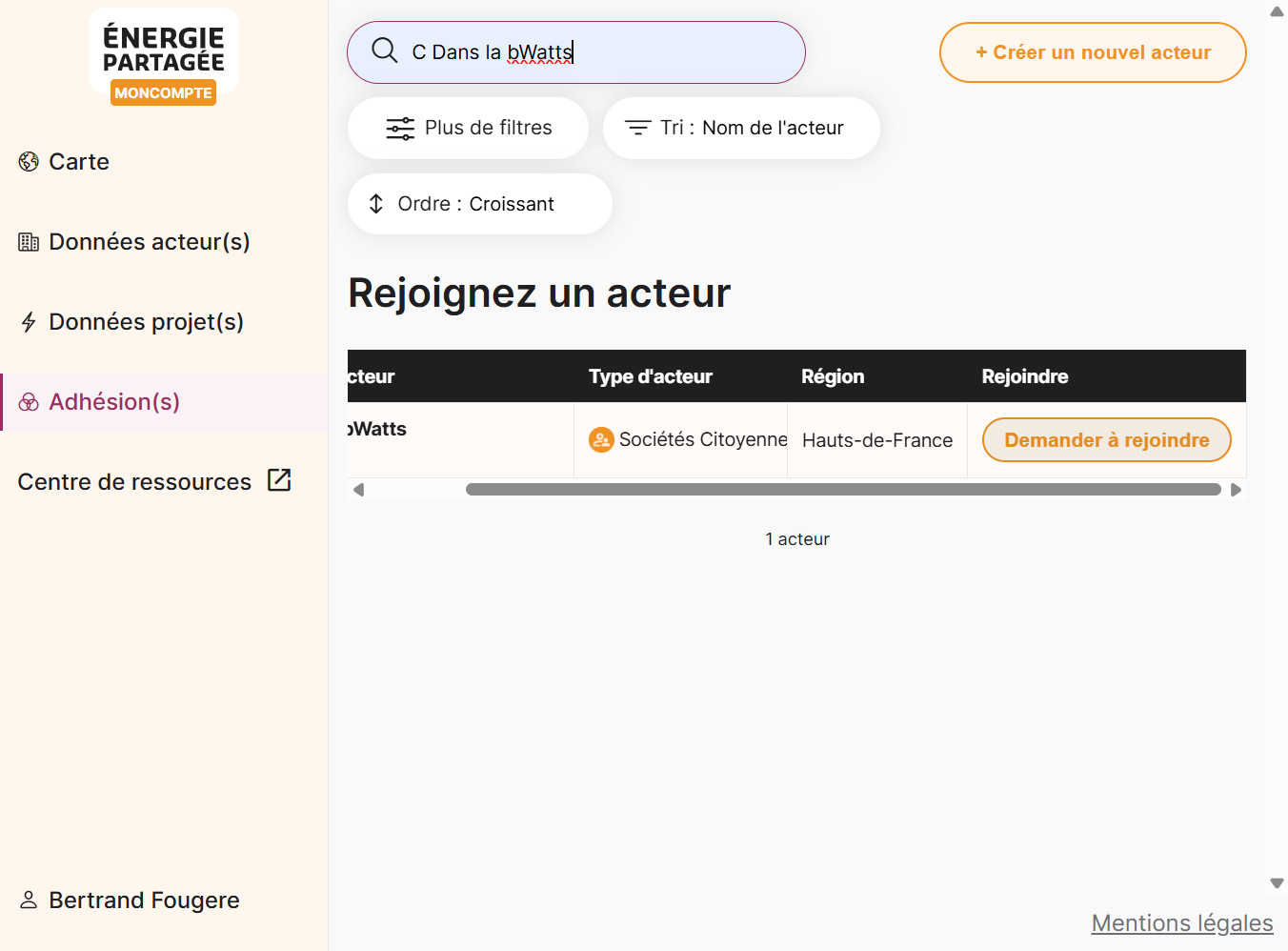Click the globe icon beside Carte
1288x951 pixels.
point(29,162)
